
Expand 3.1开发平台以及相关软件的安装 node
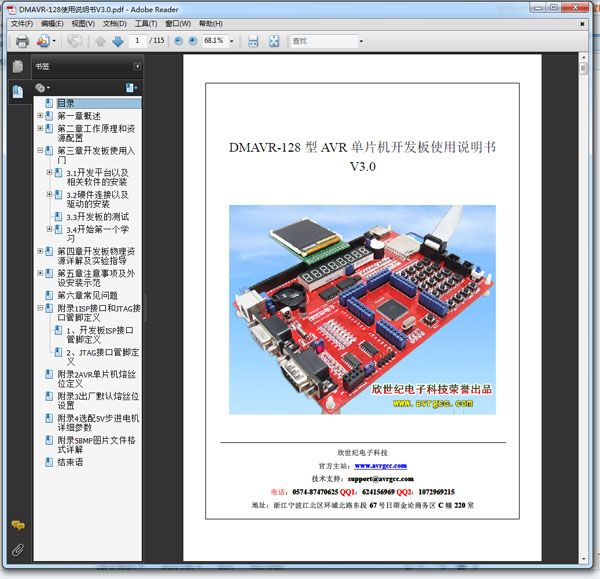coord(49,172)
